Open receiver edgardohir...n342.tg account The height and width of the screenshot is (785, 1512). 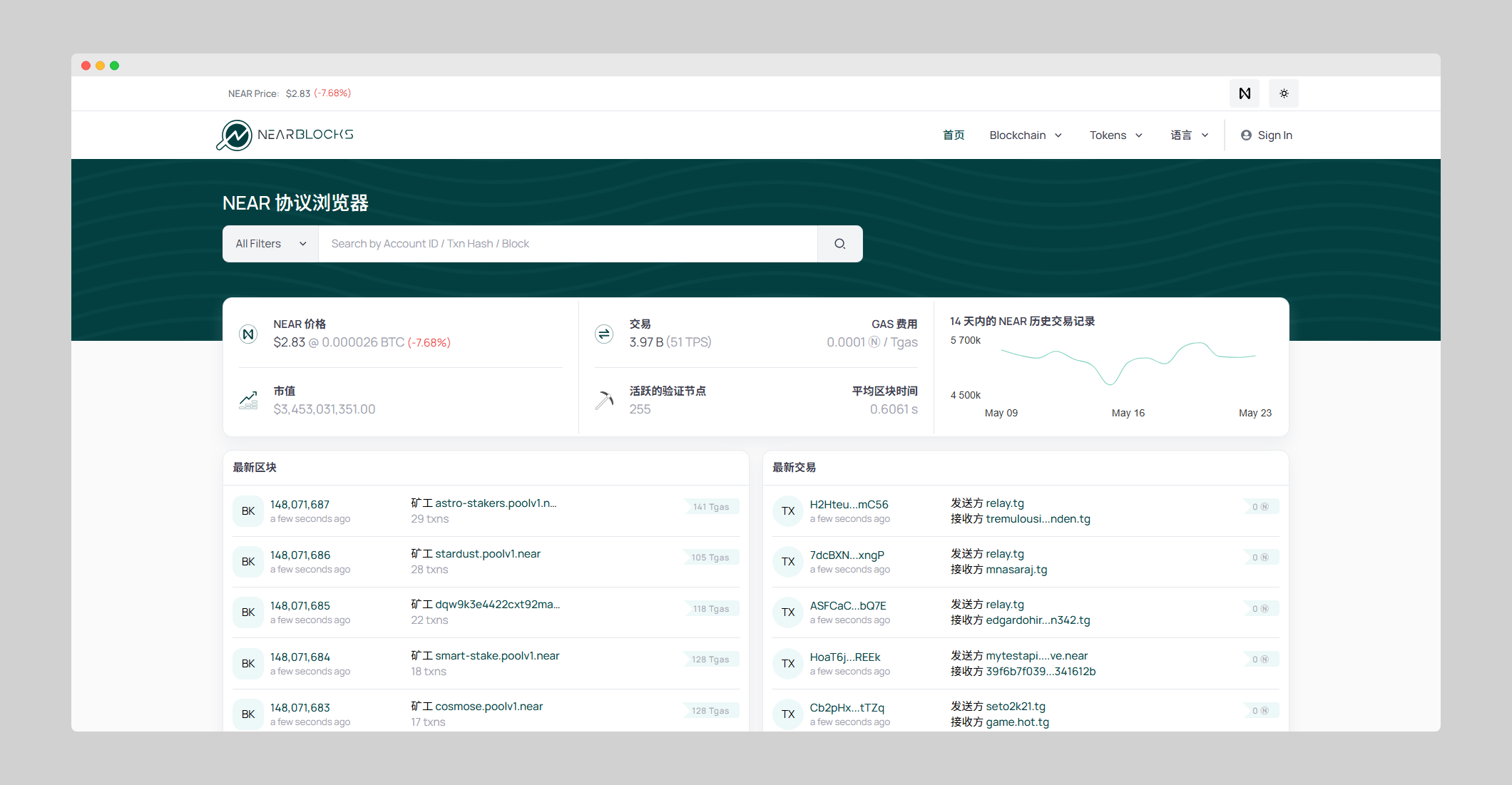click(1038, 620)
